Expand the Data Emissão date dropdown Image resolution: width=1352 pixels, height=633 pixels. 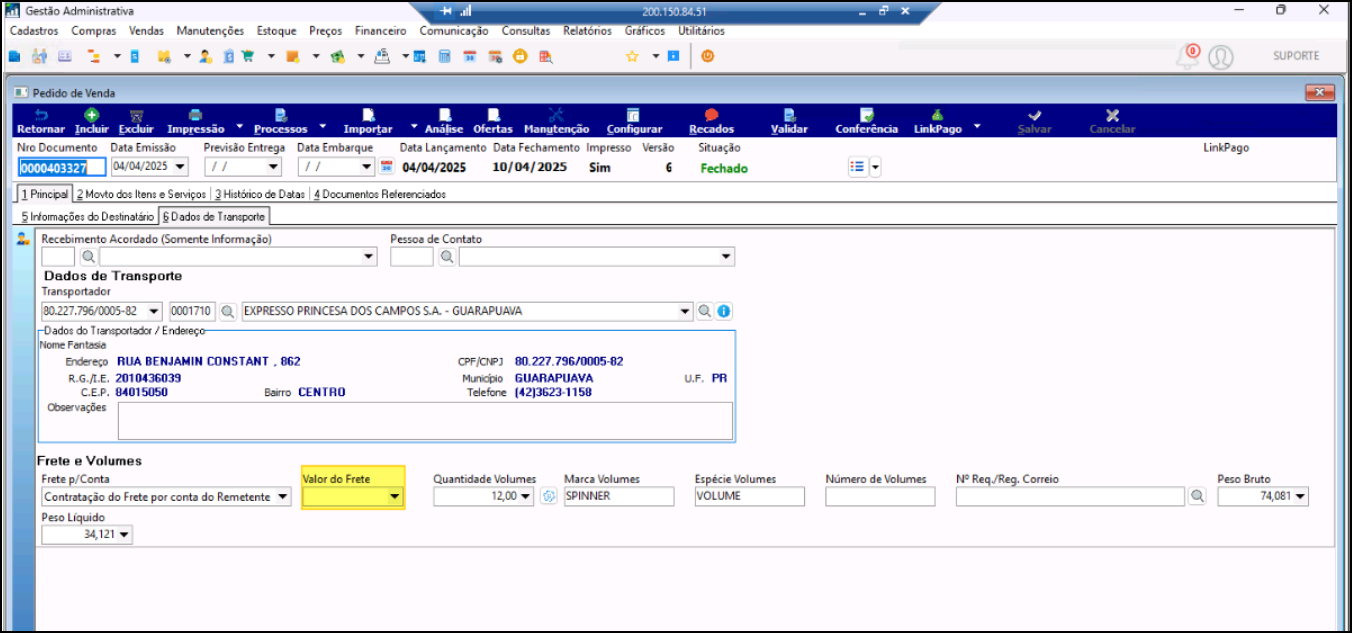(x=179, y=167)
